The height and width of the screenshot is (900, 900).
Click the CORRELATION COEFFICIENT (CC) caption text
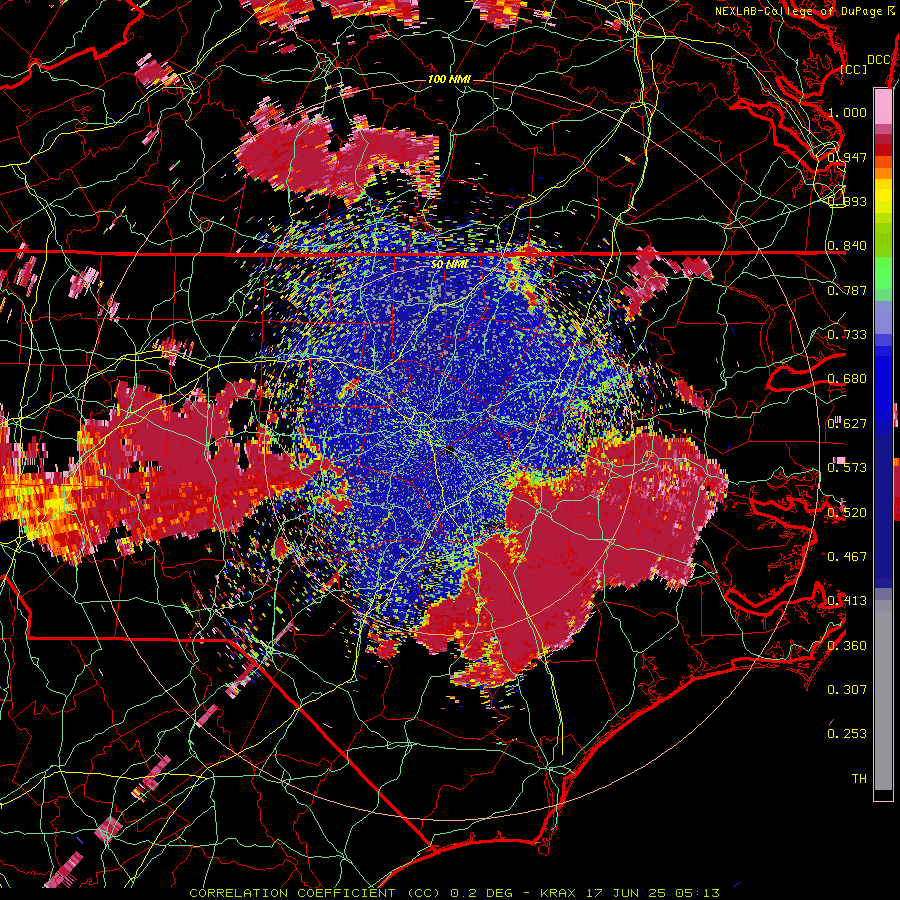tap(315, 893)
